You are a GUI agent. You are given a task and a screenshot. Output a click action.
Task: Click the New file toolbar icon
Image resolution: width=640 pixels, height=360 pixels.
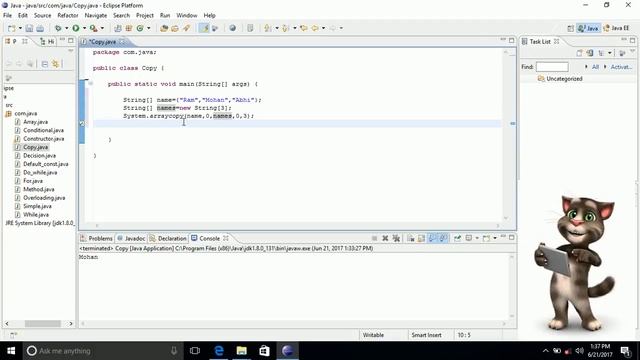pos(11,28)
